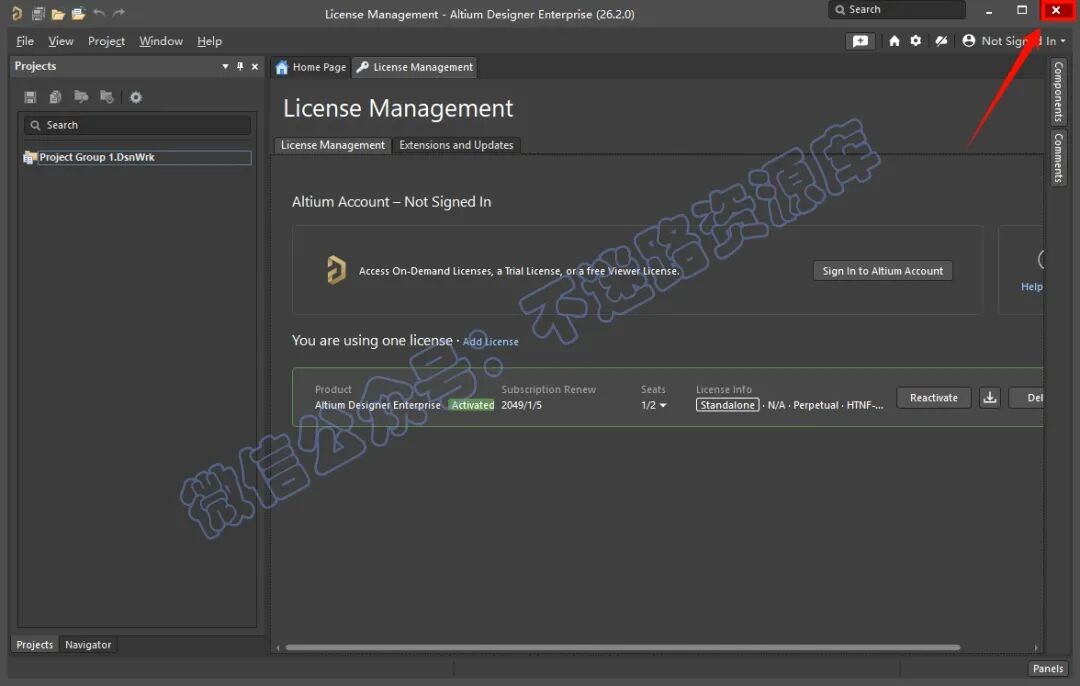Open the Projects panel options dropdown arrow
The width and height of the screenshot is (1080, 686).
225,67
